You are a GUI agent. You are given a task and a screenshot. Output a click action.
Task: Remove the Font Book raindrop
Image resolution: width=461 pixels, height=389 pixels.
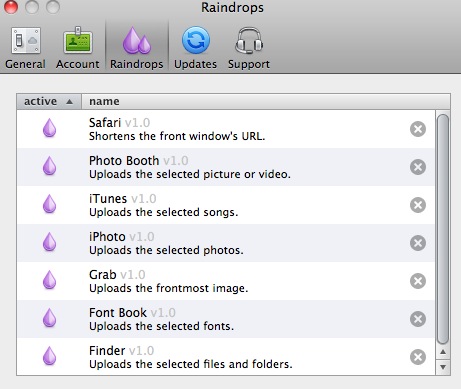418,319
